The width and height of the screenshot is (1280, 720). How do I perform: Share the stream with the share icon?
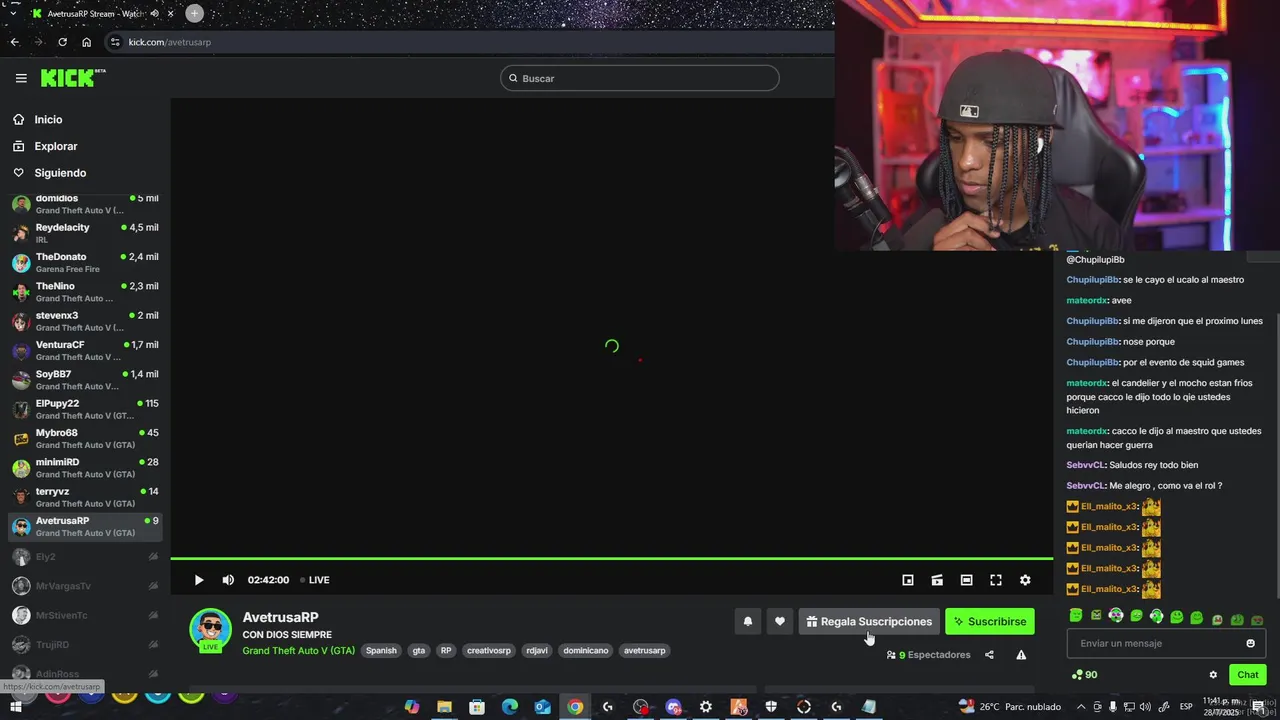point(989,655)
